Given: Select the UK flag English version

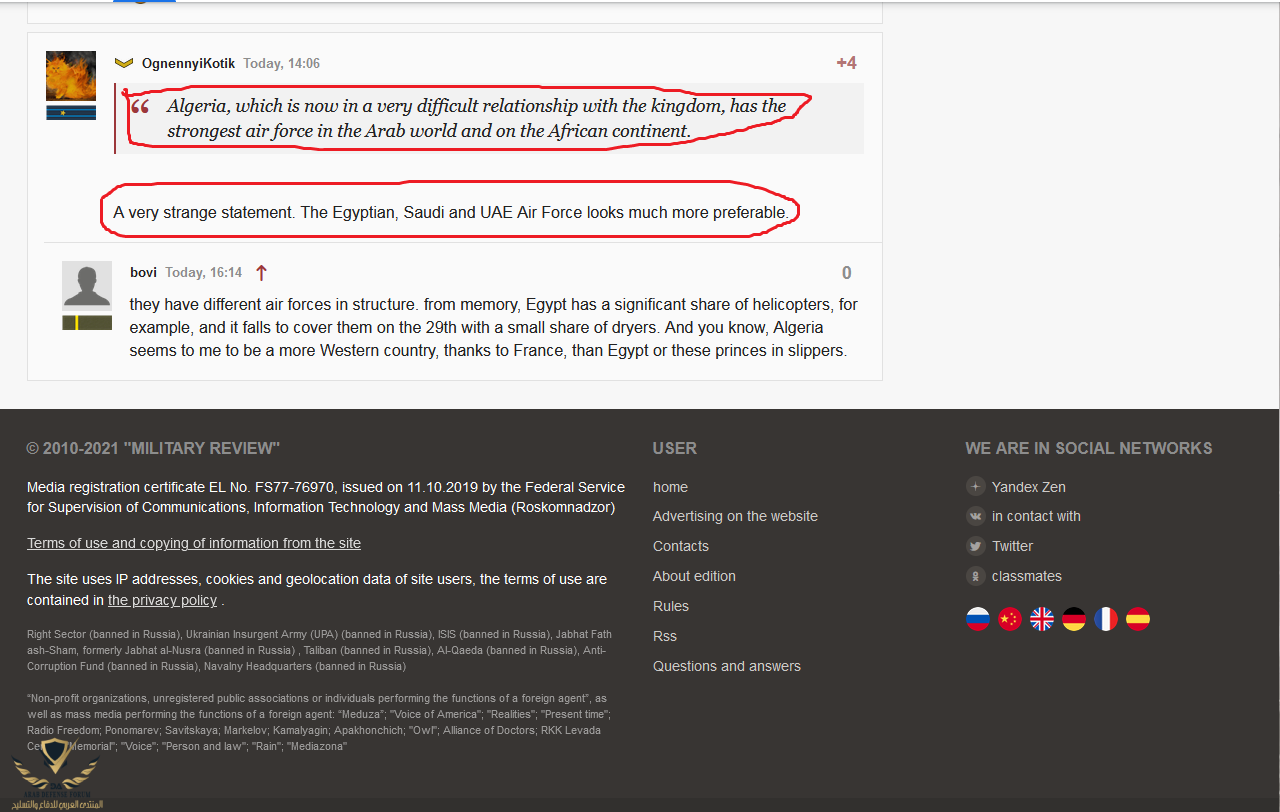Looking at the screenshot, I should click(x=1041, y=619).
